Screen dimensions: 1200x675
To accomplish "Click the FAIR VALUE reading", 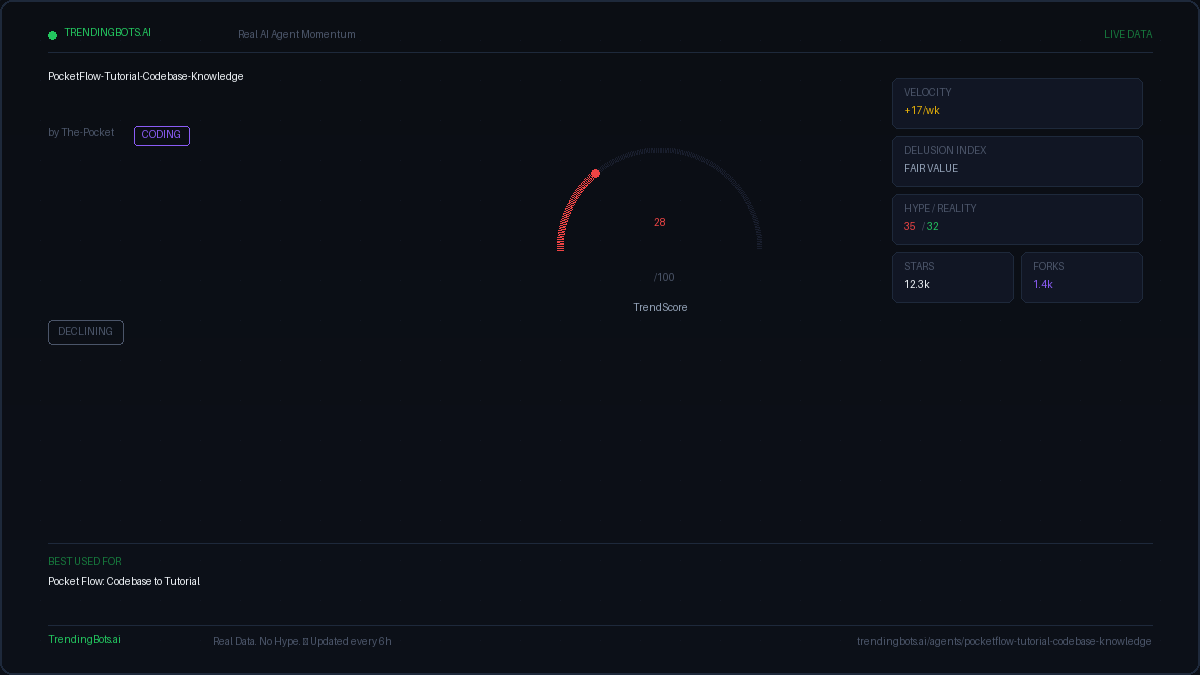I will pyautogui.click(x=931, y=168).
